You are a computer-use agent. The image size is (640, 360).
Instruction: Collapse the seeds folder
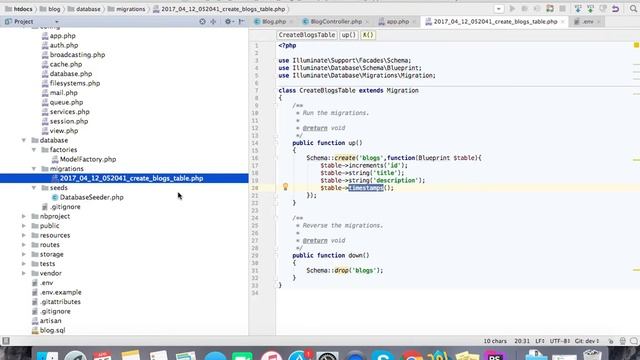click(x=34, y=188)
